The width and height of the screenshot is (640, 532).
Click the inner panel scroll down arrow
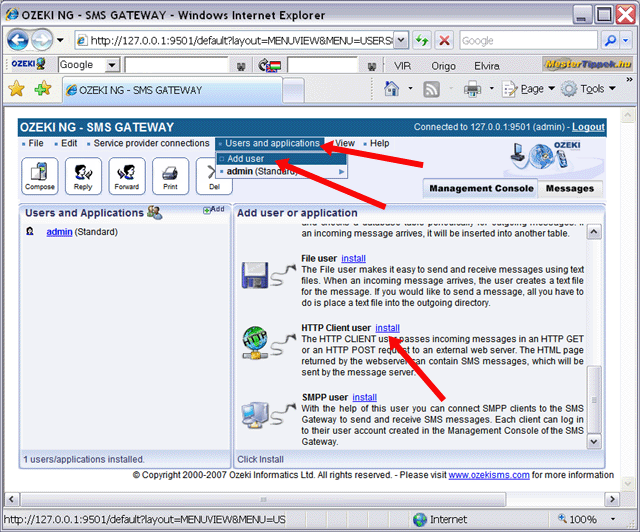pos(594,441)
